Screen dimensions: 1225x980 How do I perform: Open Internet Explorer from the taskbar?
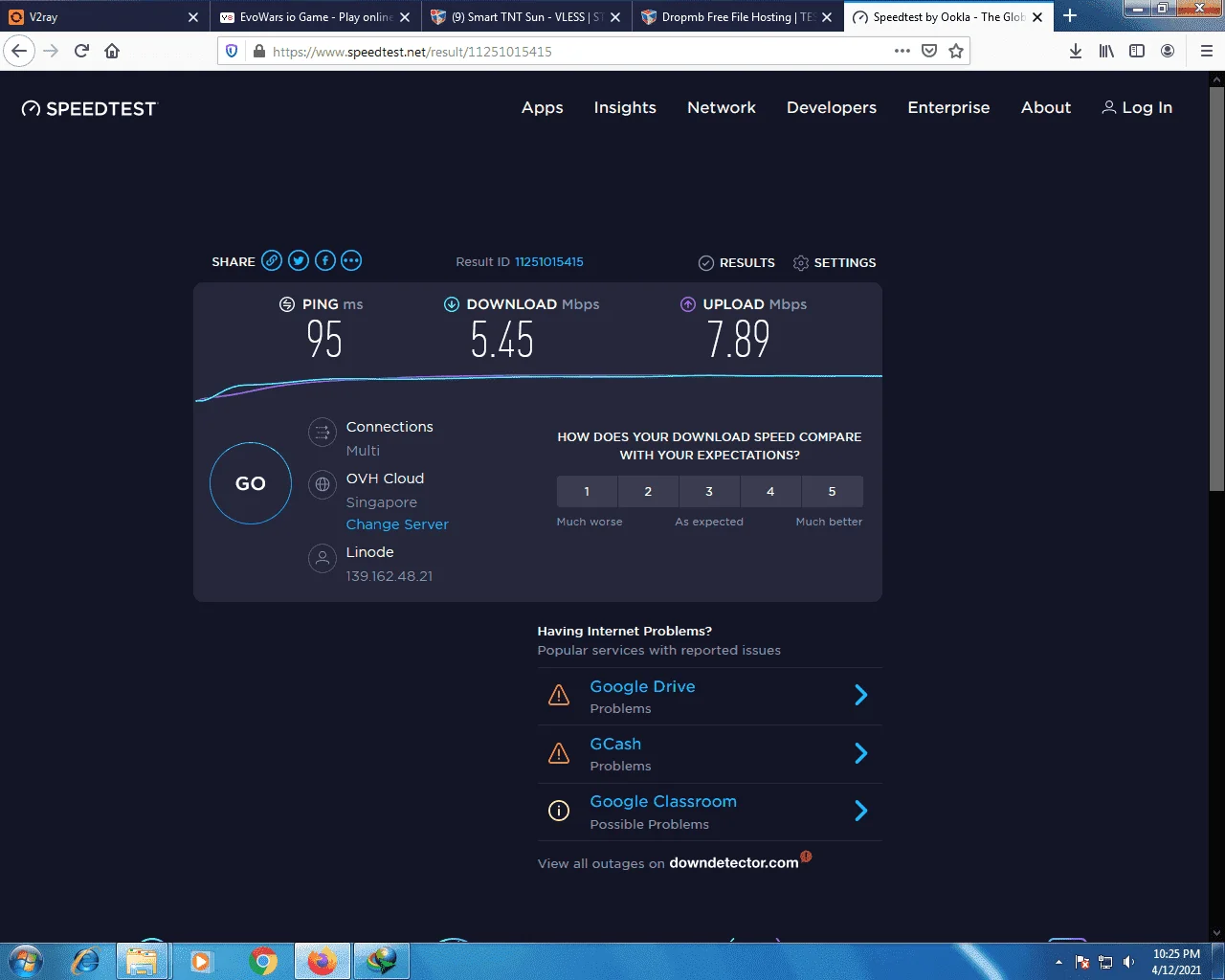[86, 960]
